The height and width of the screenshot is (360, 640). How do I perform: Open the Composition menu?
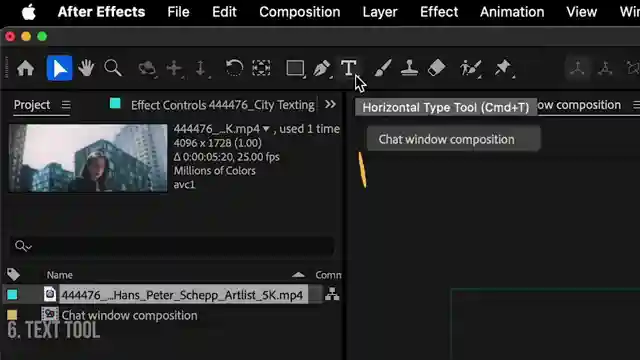coord(300,12)
